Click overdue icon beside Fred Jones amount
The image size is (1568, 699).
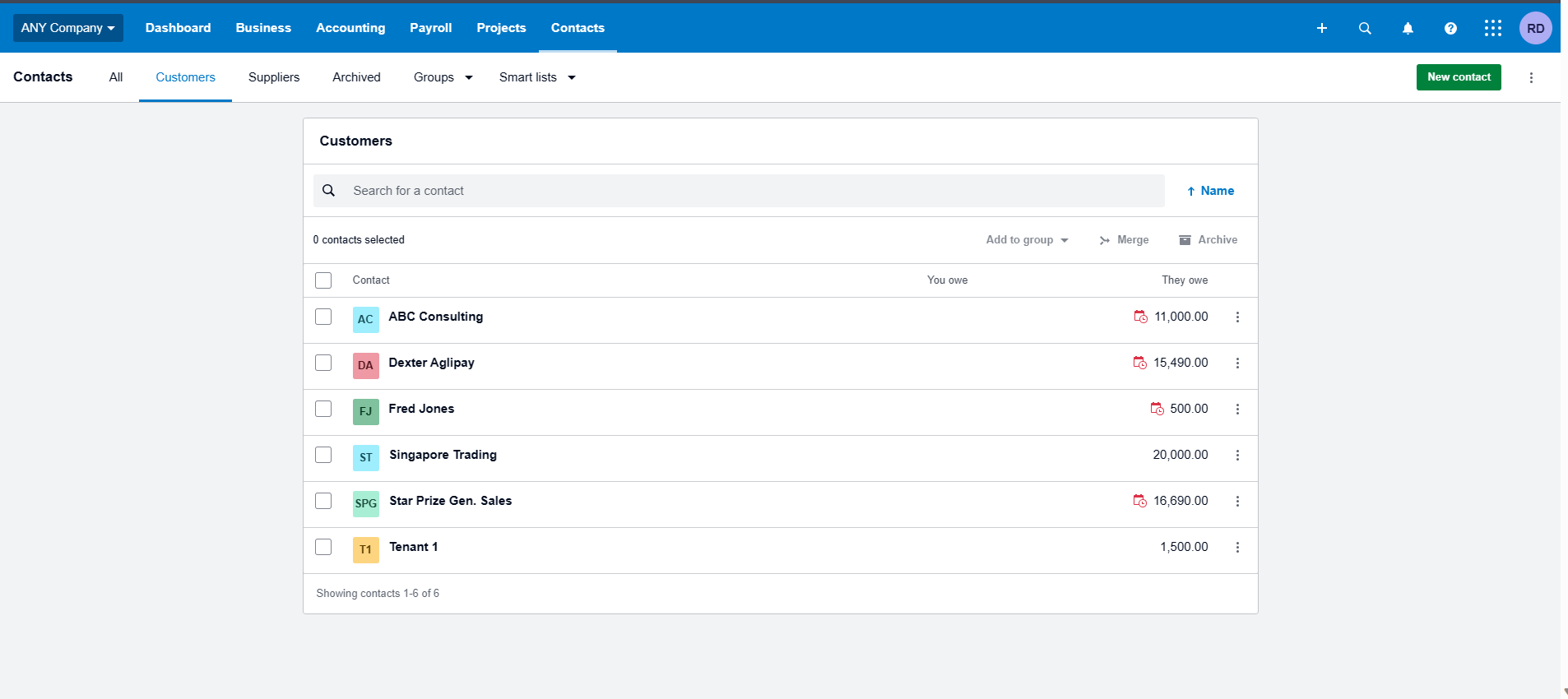coord(1157,409)
